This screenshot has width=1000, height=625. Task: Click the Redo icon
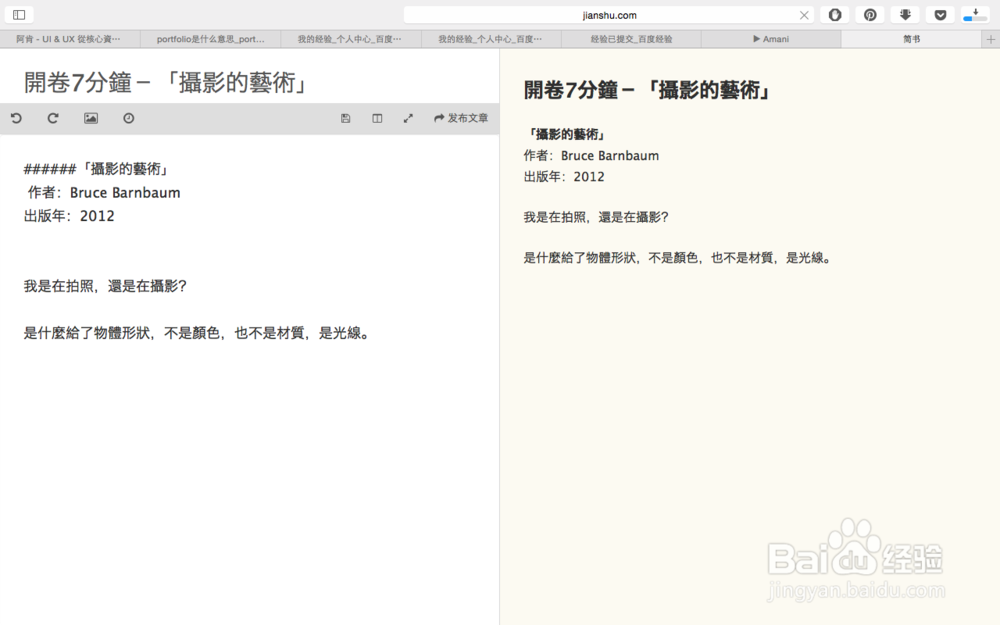52,118
